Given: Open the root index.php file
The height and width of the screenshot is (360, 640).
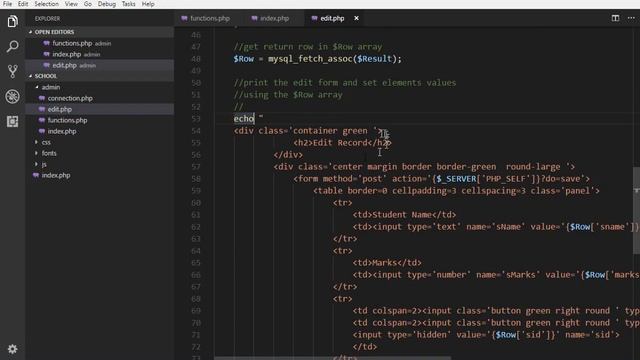Looking at the screenshot, I should pyautogui.click(x=56, y=175).
